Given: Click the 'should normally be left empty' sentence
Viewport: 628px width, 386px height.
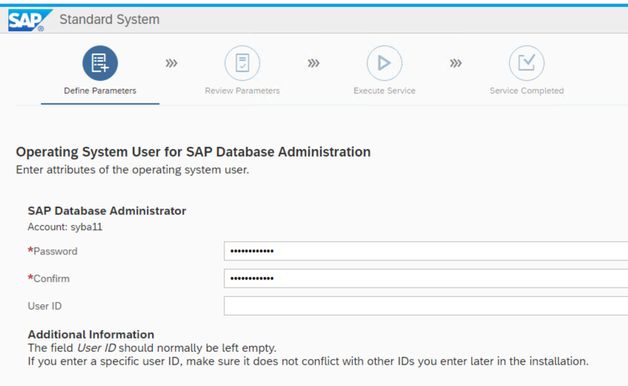Looking at the screenshot, I should tap(152, 348).
